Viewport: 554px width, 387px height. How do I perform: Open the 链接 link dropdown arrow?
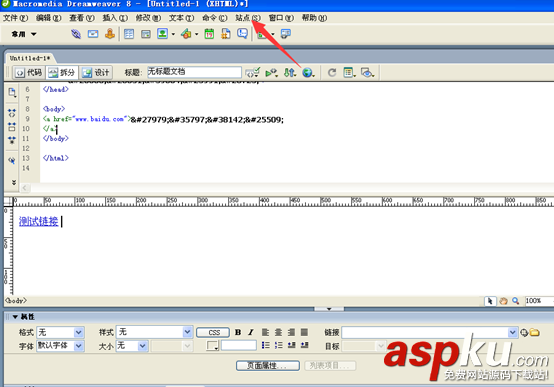coord(513,333)
